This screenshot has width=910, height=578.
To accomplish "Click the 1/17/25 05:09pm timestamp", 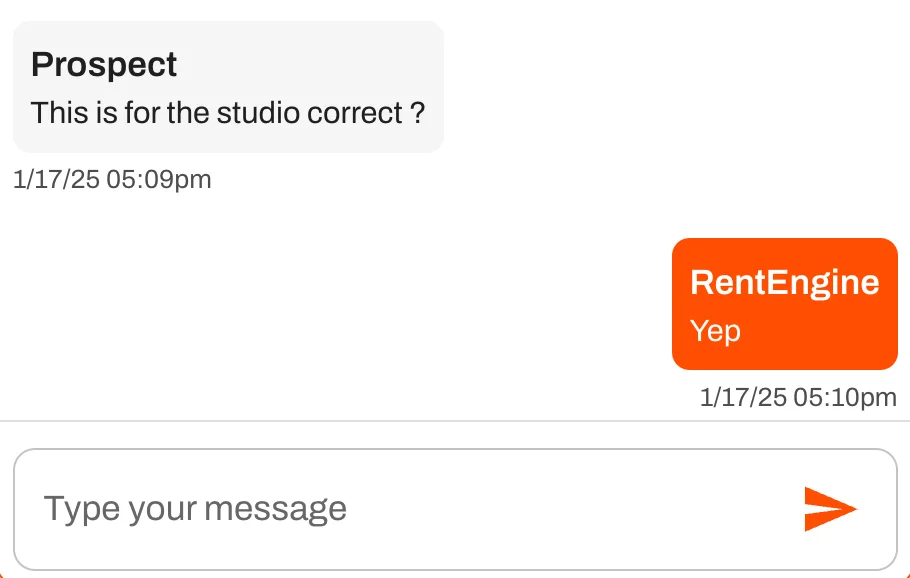I will click(x=112, y=179).
